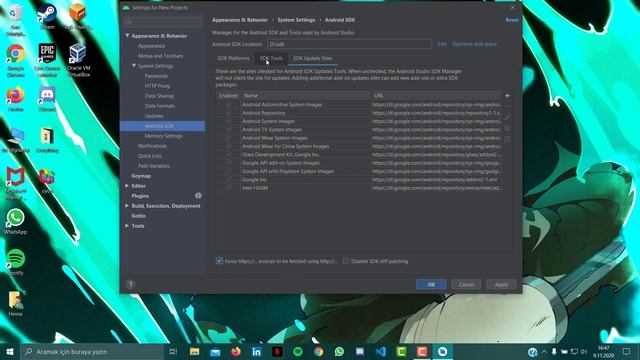The image size is (640, 360).
Task: Switch to Android Studio in the taskbar
Action: tap(442, 351)
